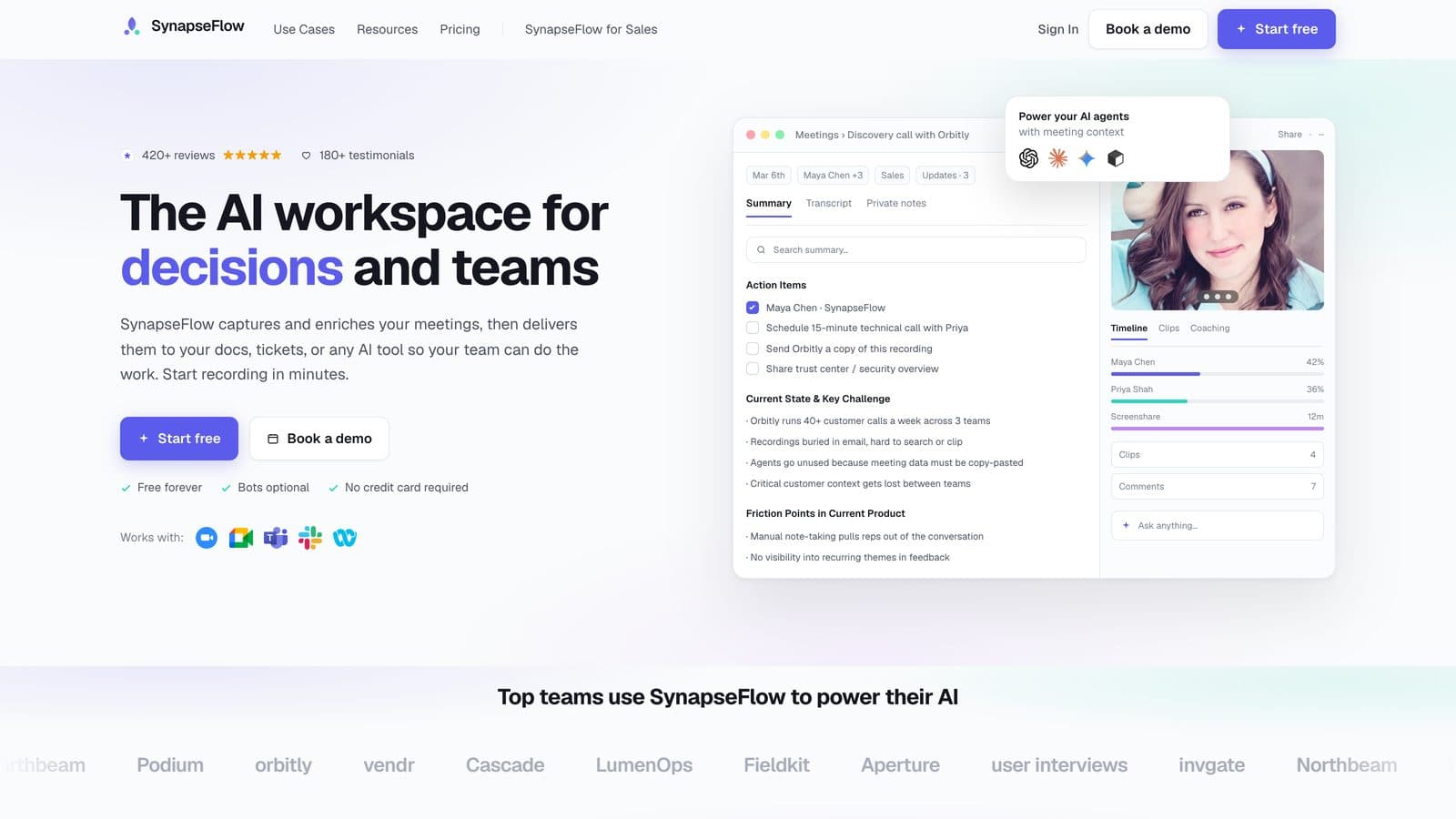Select the Clips tab
This screenshot has width=1456, height=819.
[x=1168, y=329]
